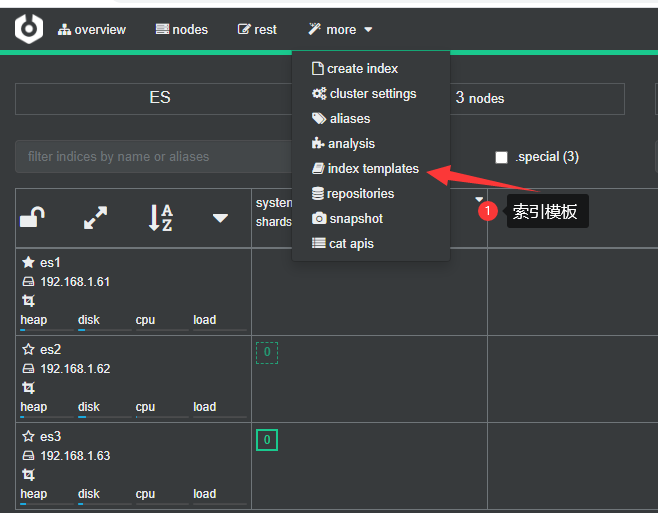Open the overview page

(x=91, y=29)
